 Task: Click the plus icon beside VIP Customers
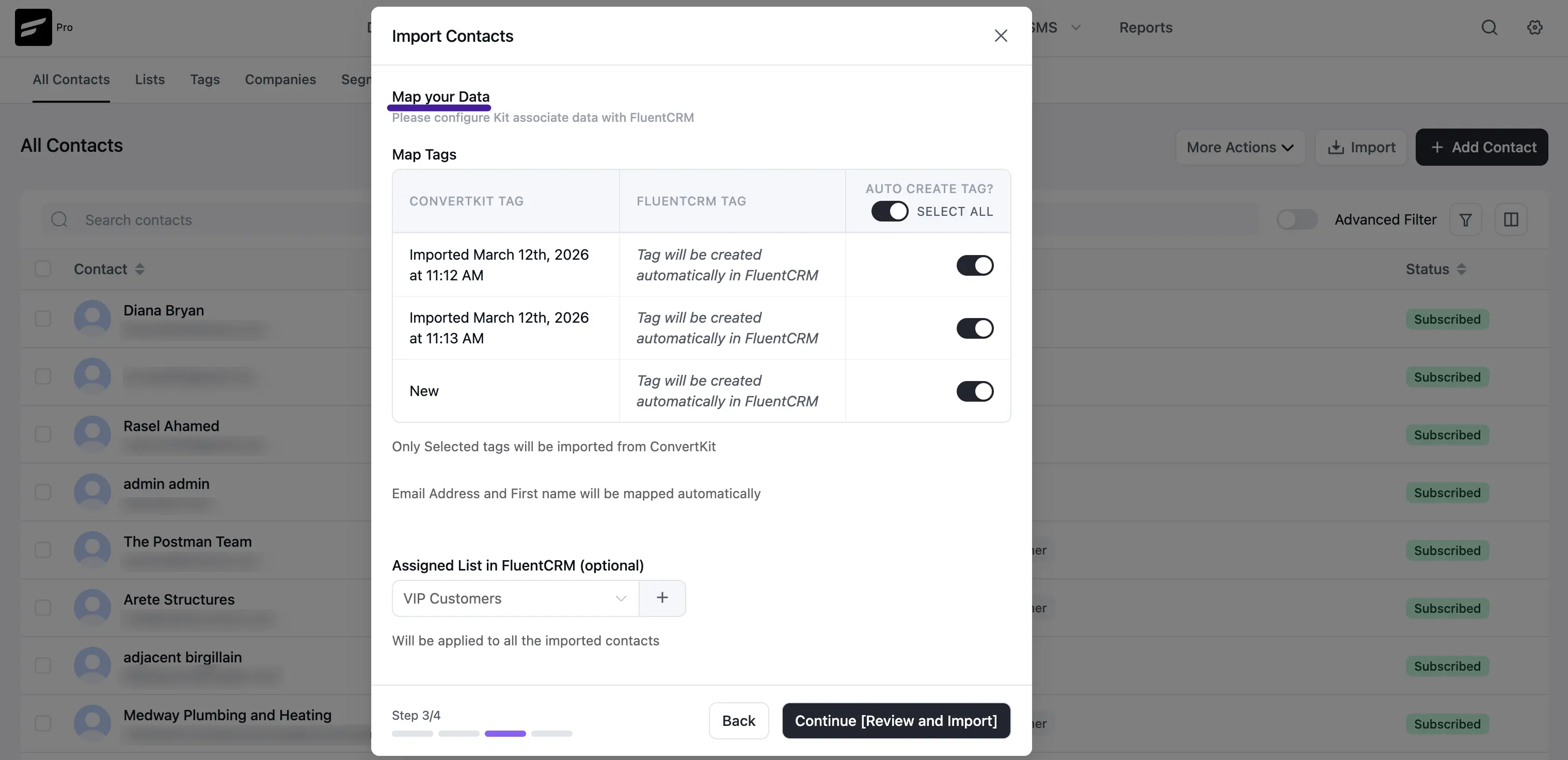click(662, 598)
